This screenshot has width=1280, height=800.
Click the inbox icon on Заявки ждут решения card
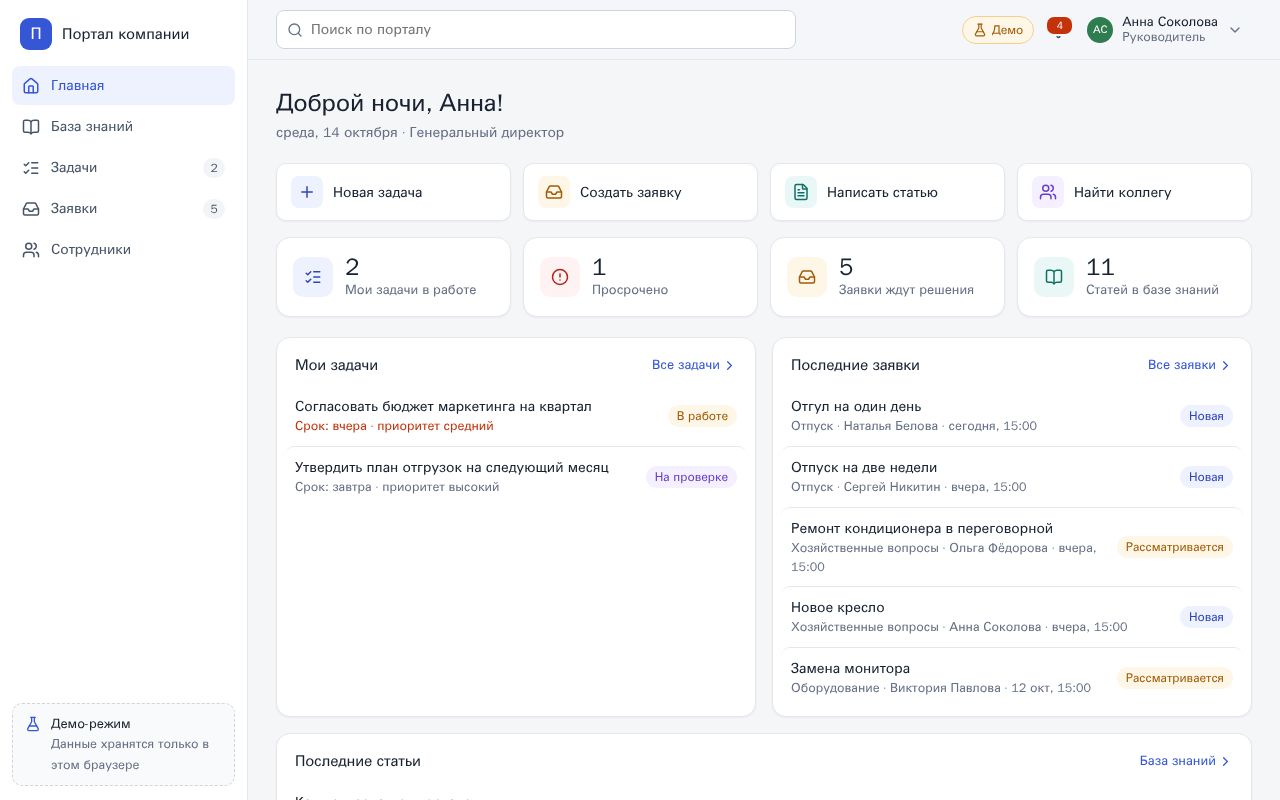pos(807,277)
